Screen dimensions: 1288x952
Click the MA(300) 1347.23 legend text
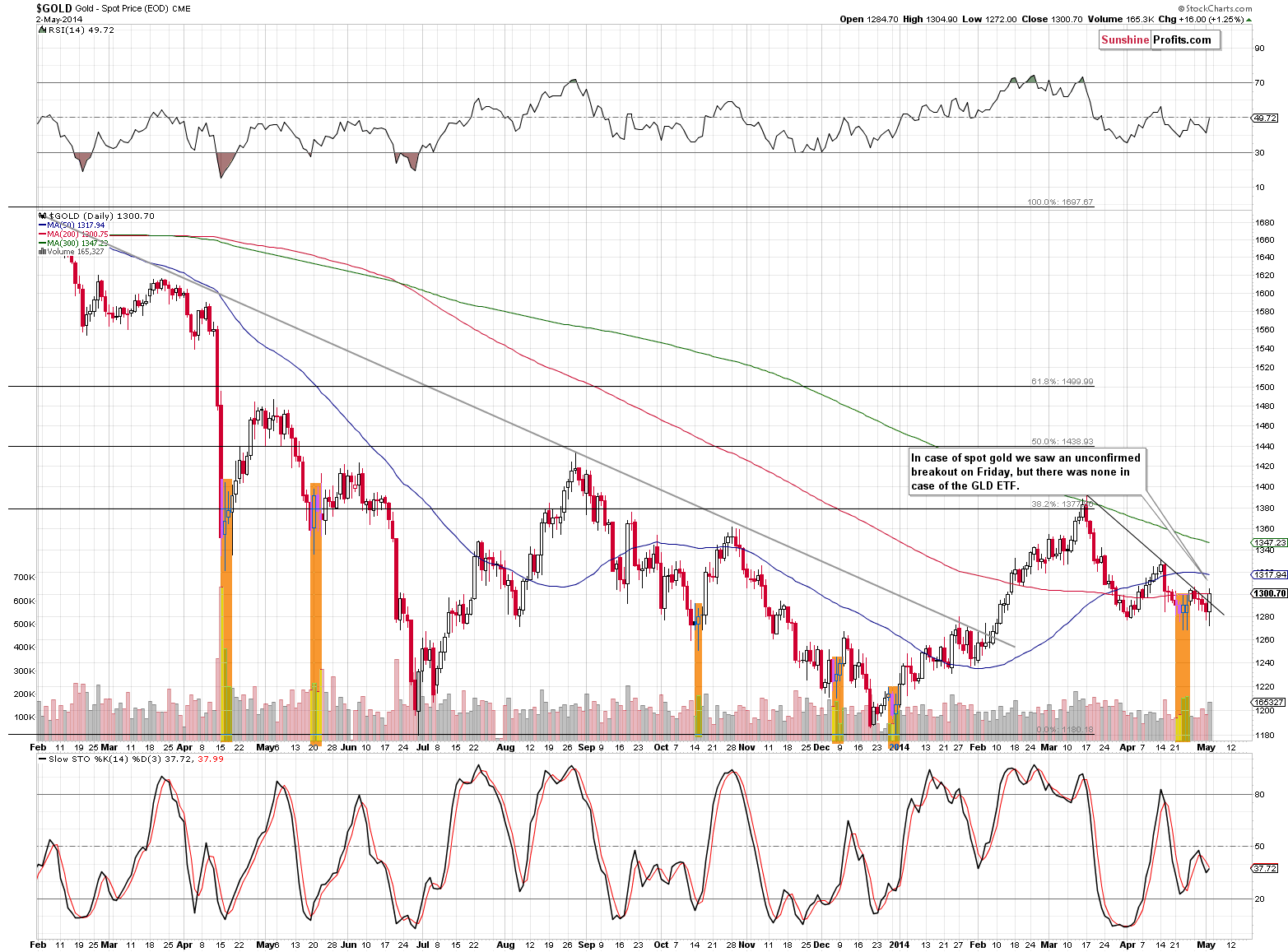pos(77,244)
